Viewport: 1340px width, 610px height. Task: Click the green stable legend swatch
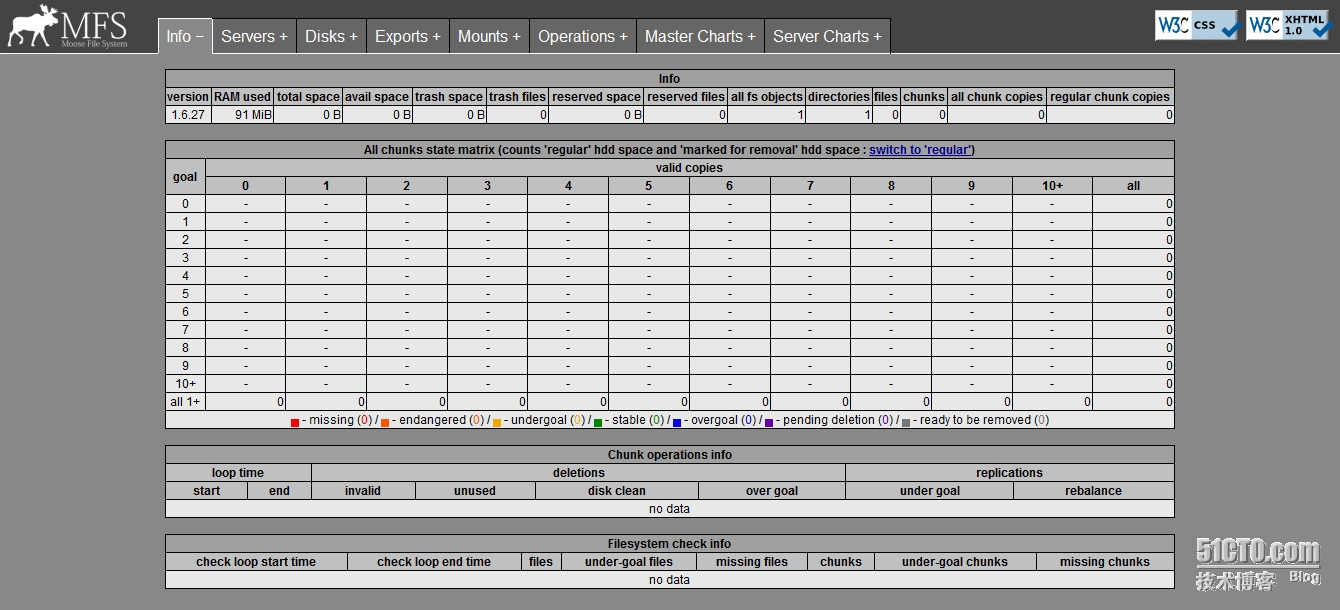pos(598,422)
